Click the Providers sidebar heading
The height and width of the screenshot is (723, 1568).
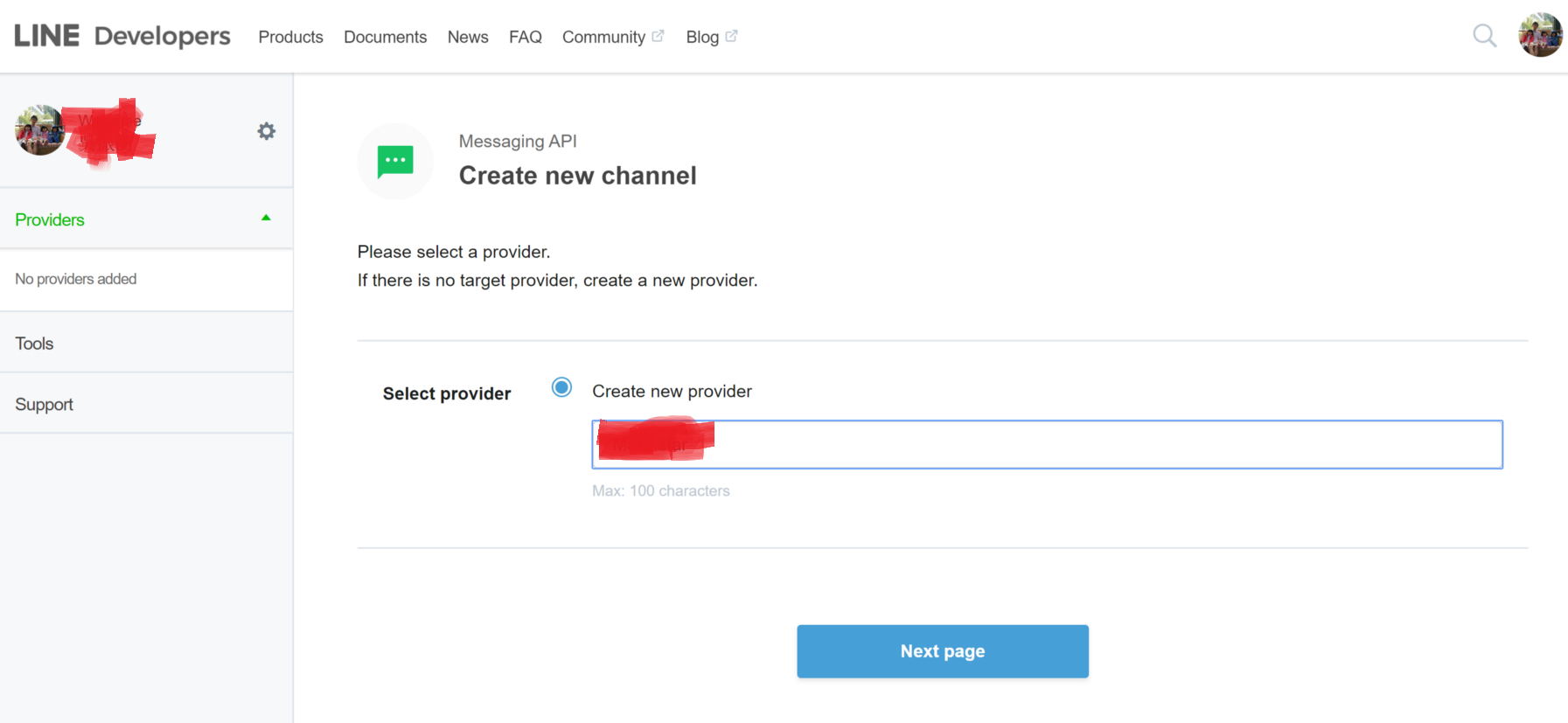point(50,219)
